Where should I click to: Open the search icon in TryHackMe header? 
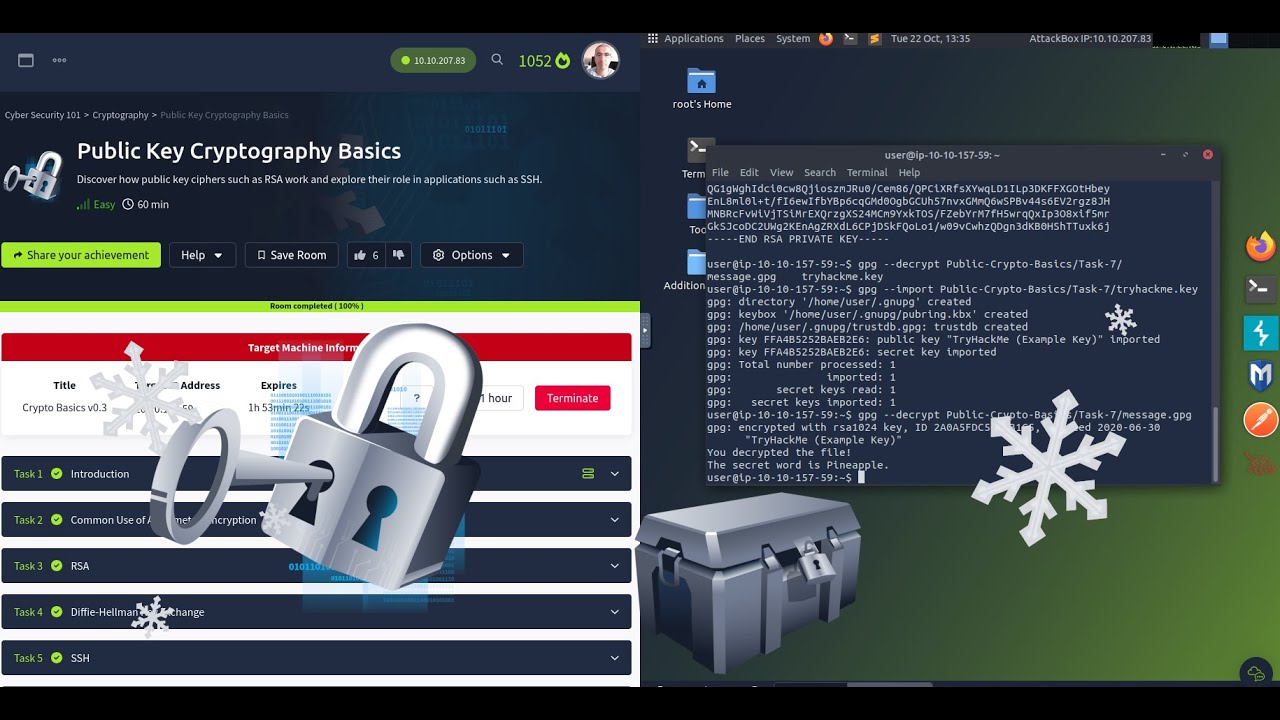tap(497, 60)
